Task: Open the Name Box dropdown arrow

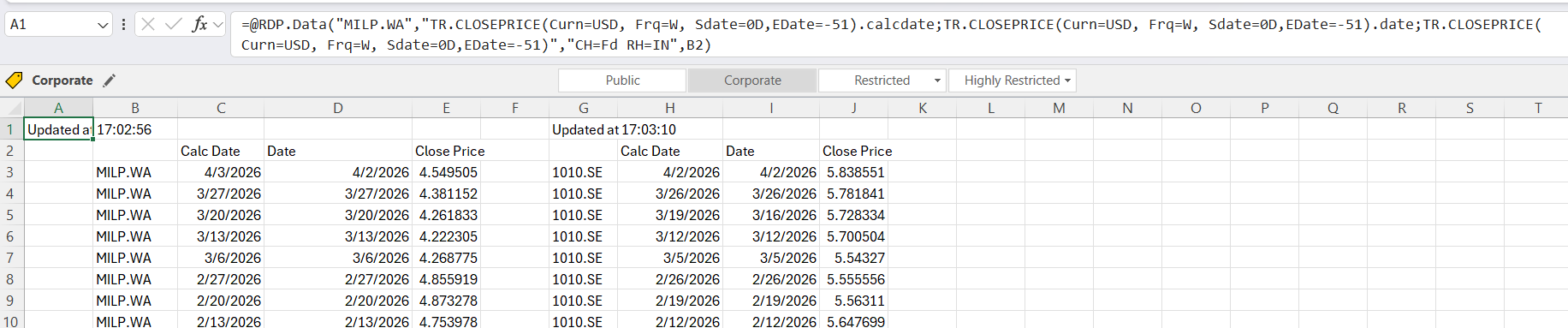Action: 103,25
